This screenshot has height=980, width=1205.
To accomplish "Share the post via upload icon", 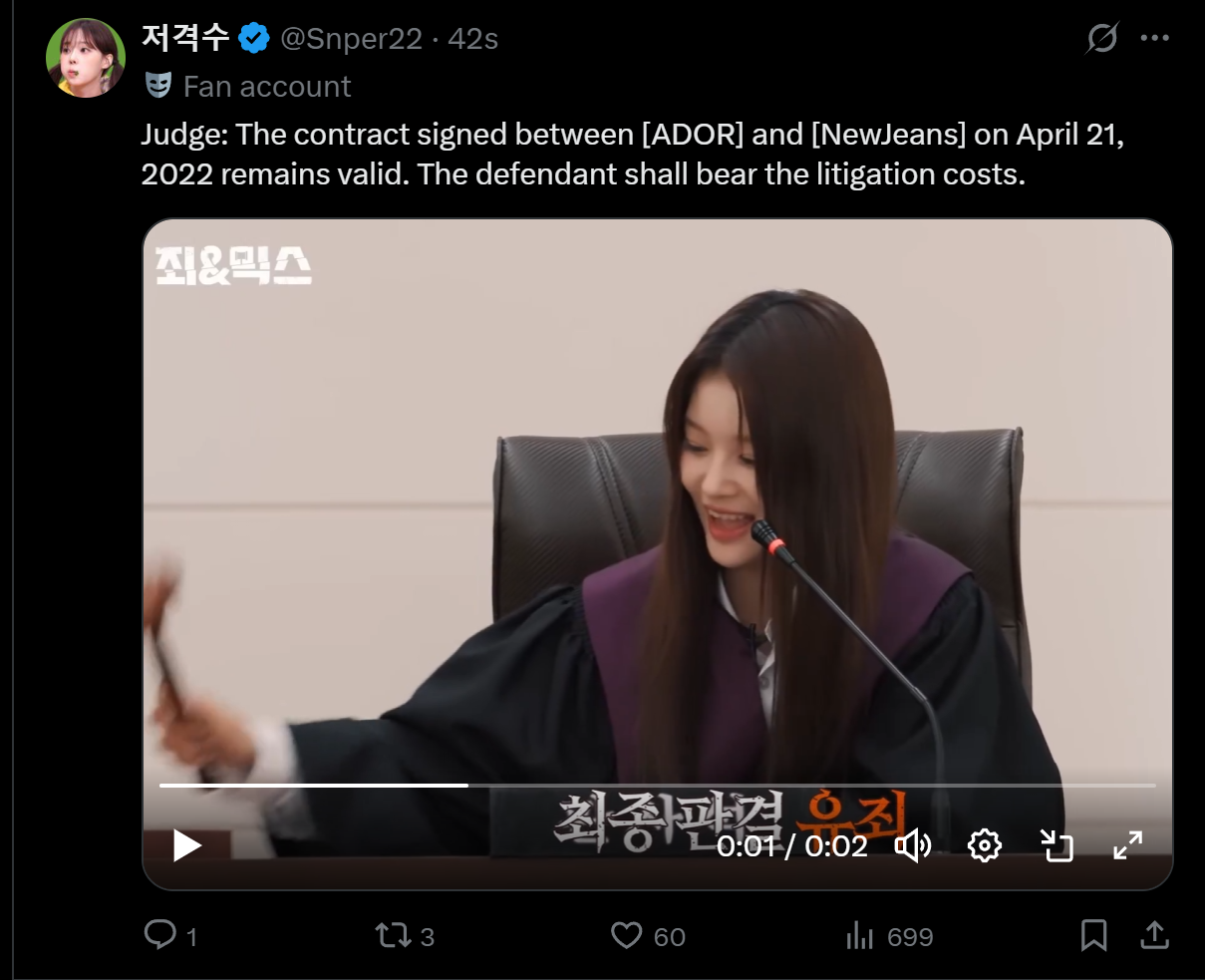I will pyautogui.click(x=1153, y=935).
